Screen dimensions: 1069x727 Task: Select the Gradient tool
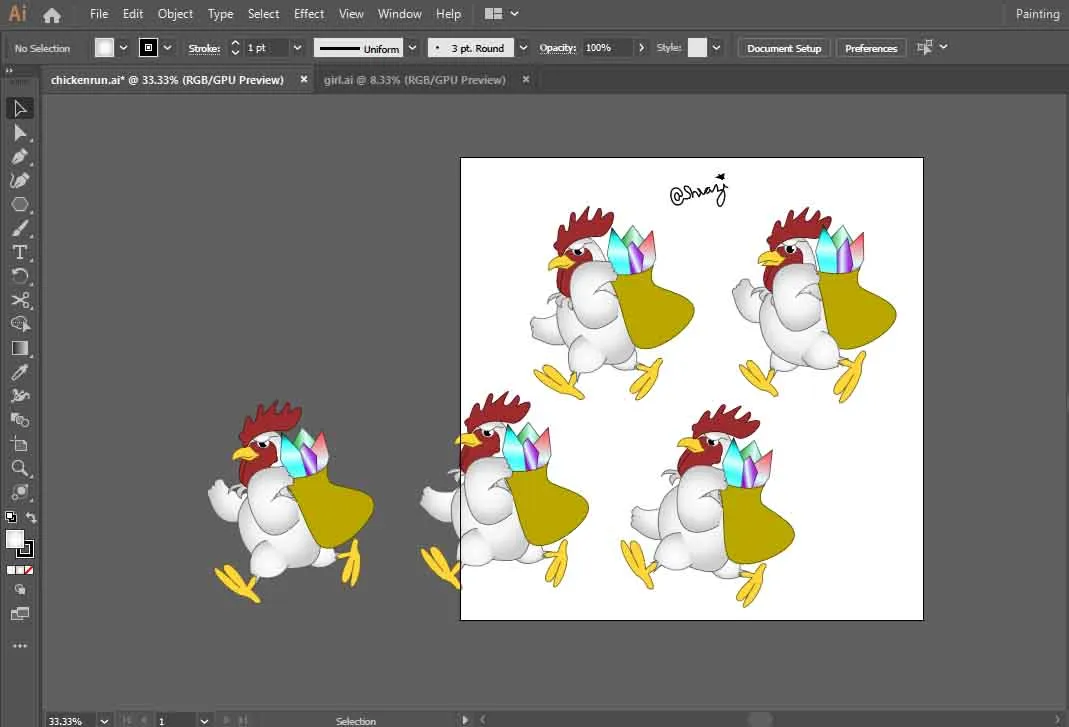(20, 348)
